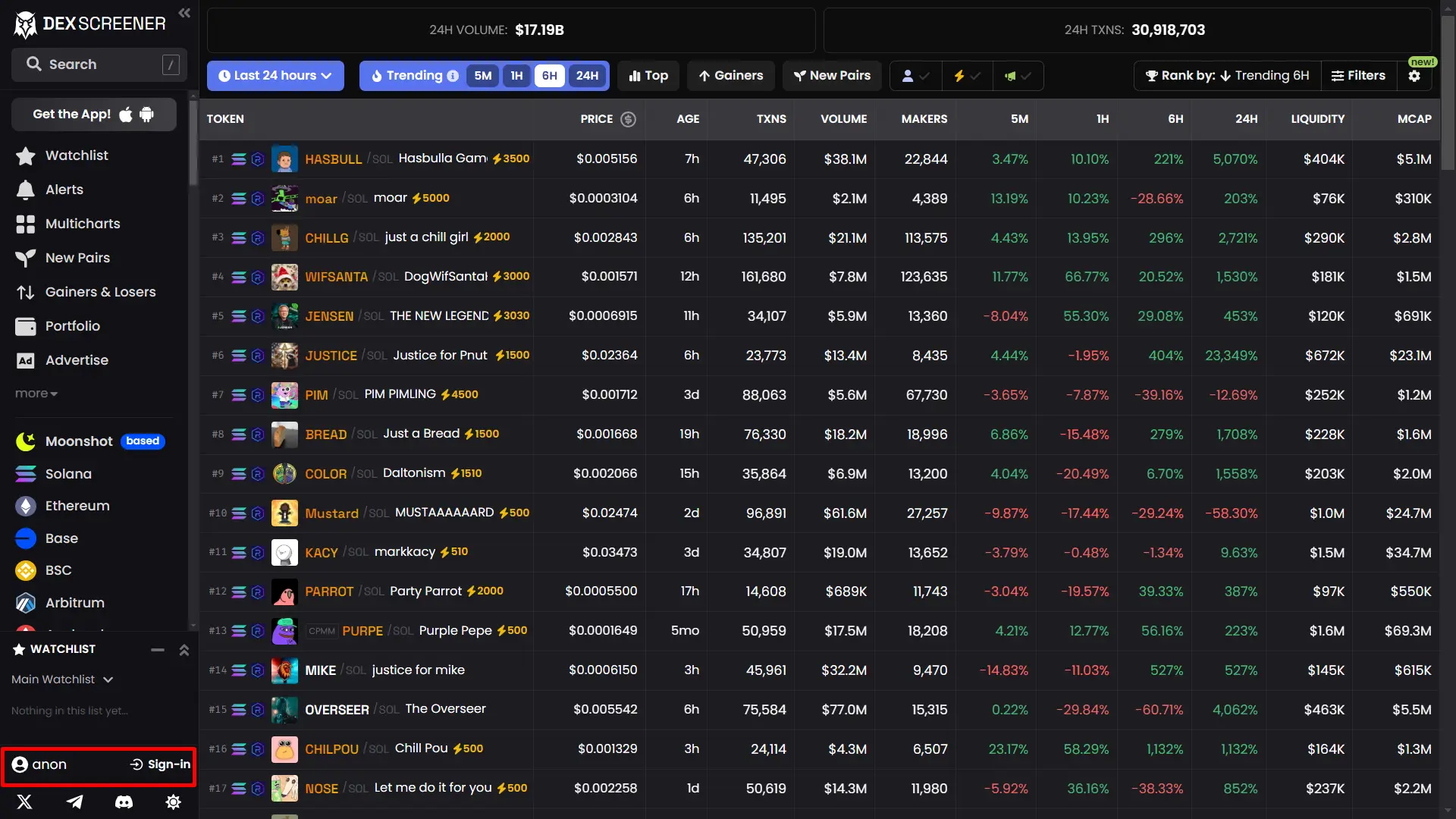Viewport: 1456px width, 819px height.
Task: Select the 1H trending interval
Action: point(516,76)
